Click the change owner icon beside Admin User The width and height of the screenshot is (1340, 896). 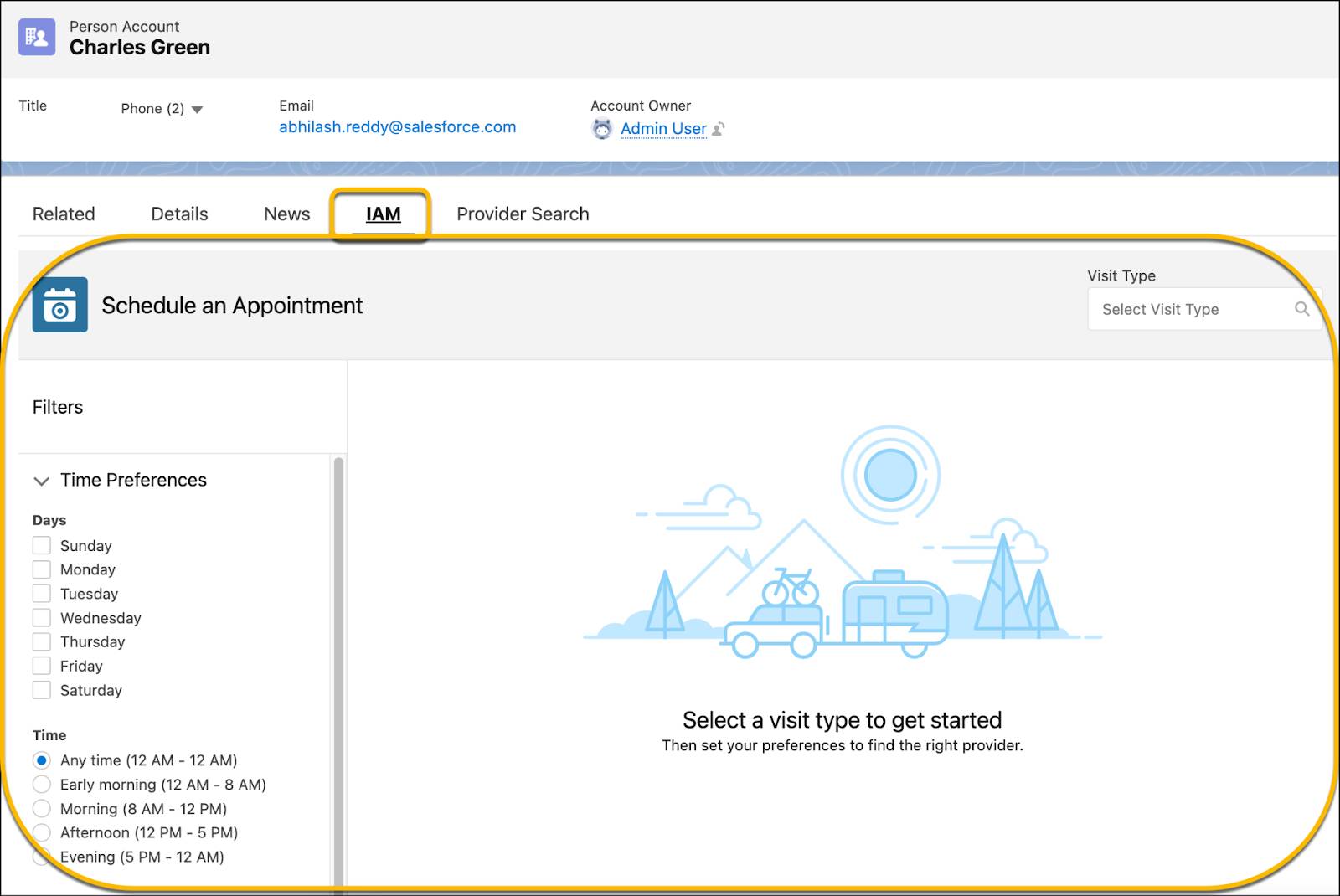pyautogui.click(x=719, y=129)
